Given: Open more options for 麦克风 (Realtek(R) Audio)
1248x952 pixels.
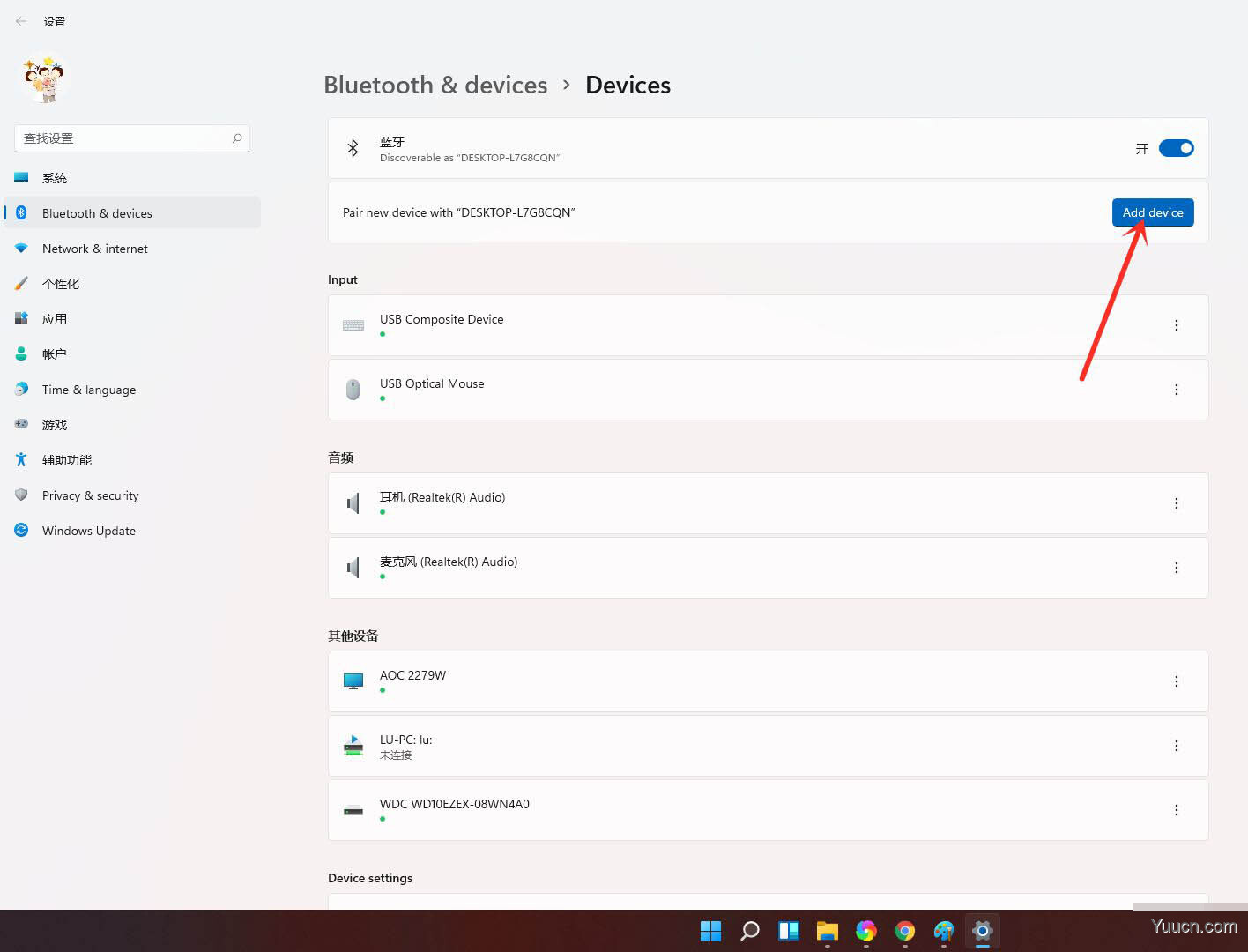Looking at the screenshot, I should pyautogui.click(x=1176, y=568).
